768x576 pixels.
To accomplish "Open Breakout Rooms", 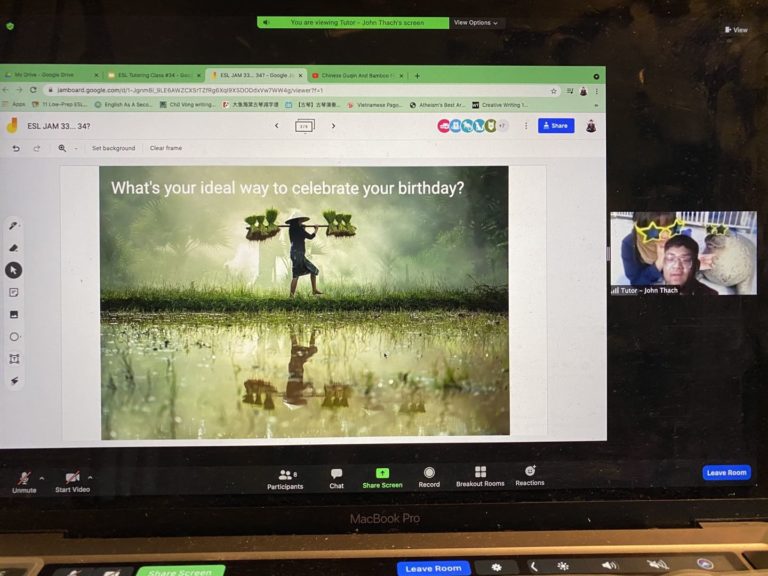I will click(480, 476).
